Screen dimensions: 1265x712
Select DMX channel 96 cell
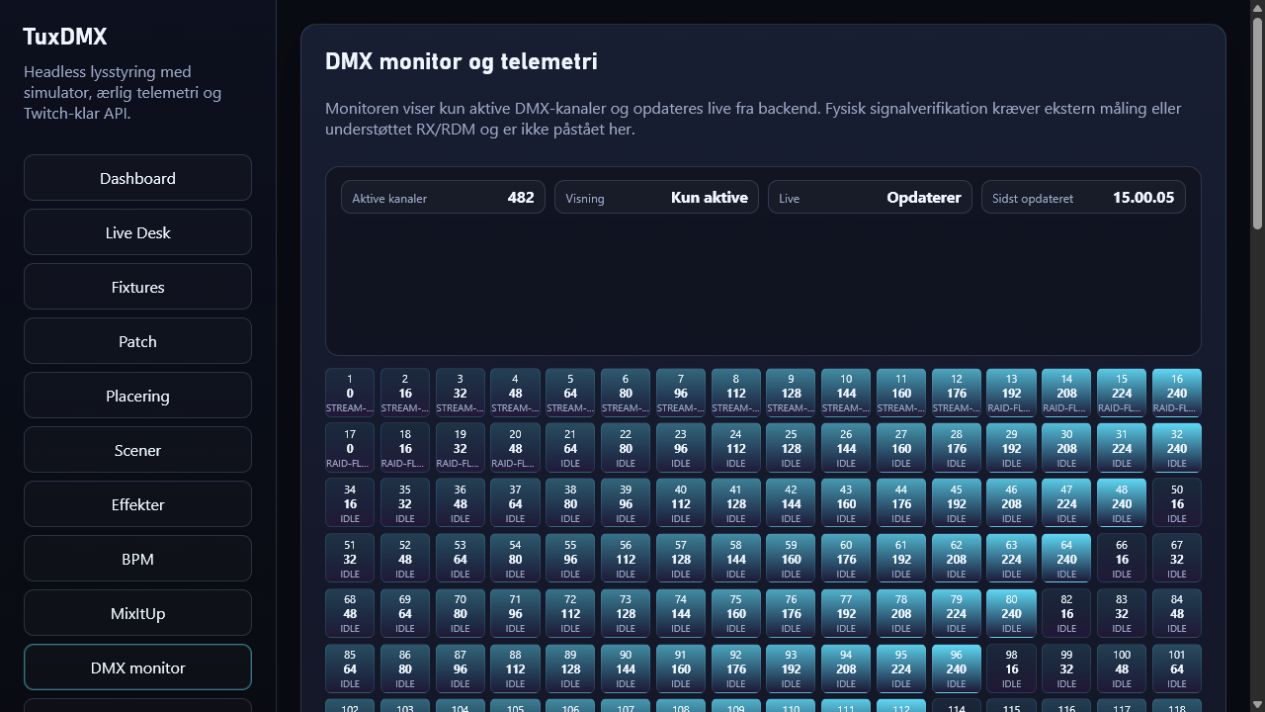coord(957,668)
